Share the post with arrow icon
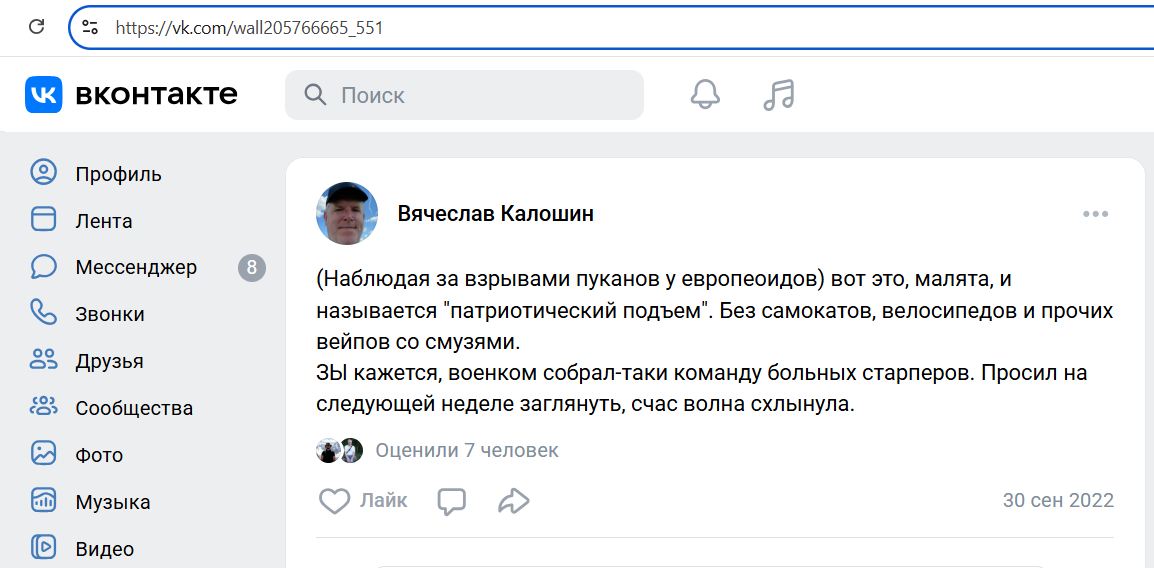This screenshot has width=1154, height=568. [513, 501]
